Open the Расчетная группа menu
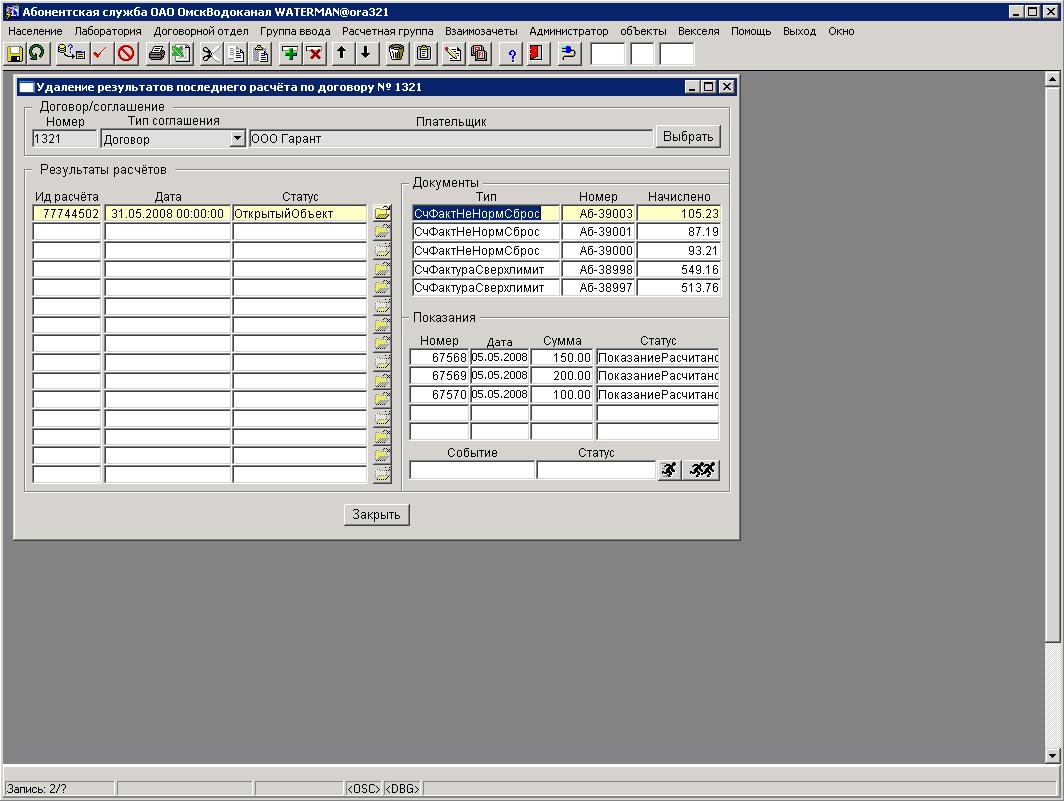 pyautogui.click(x=387, y=31)
